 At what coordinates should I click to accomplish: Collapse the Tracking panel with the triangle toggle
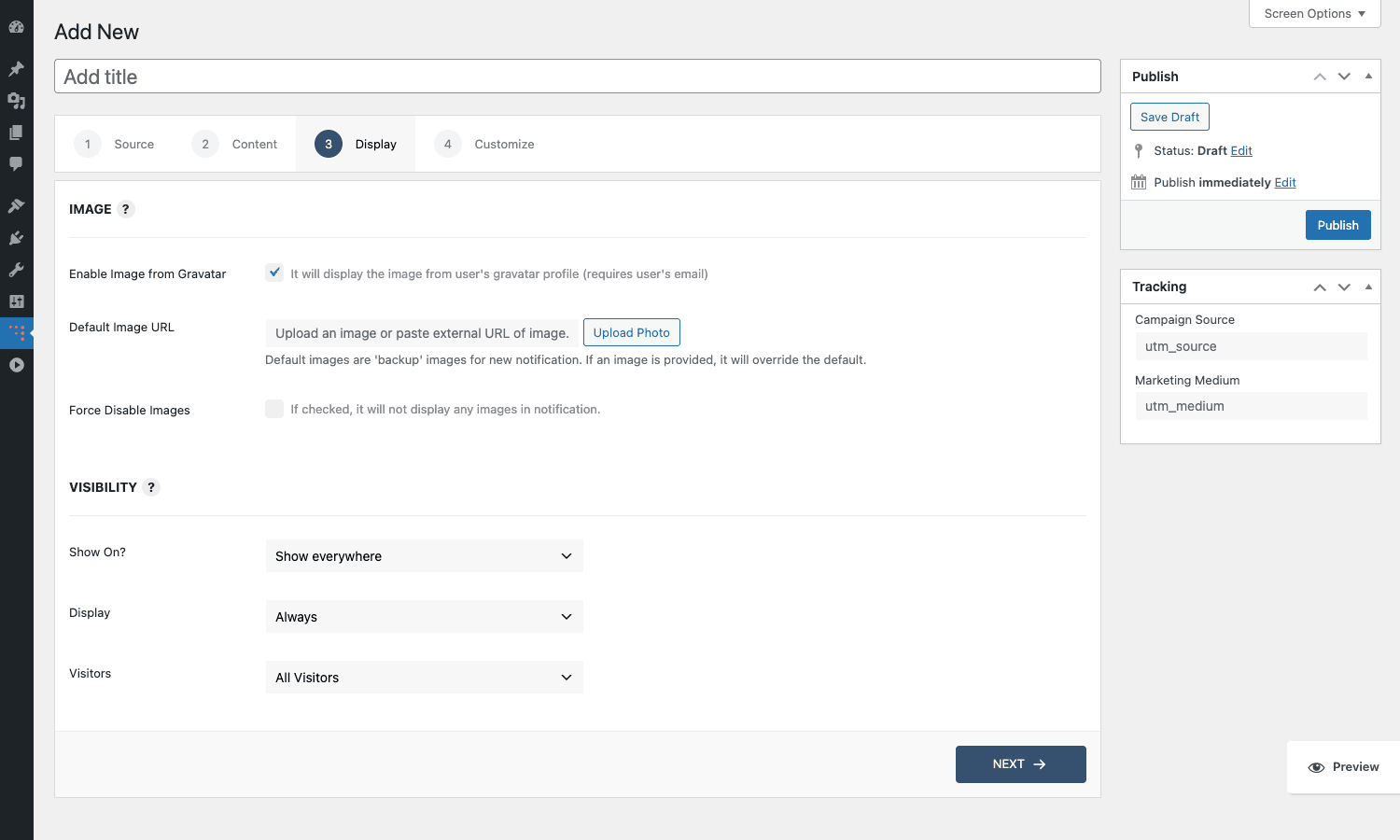(x=1368, y=287)
